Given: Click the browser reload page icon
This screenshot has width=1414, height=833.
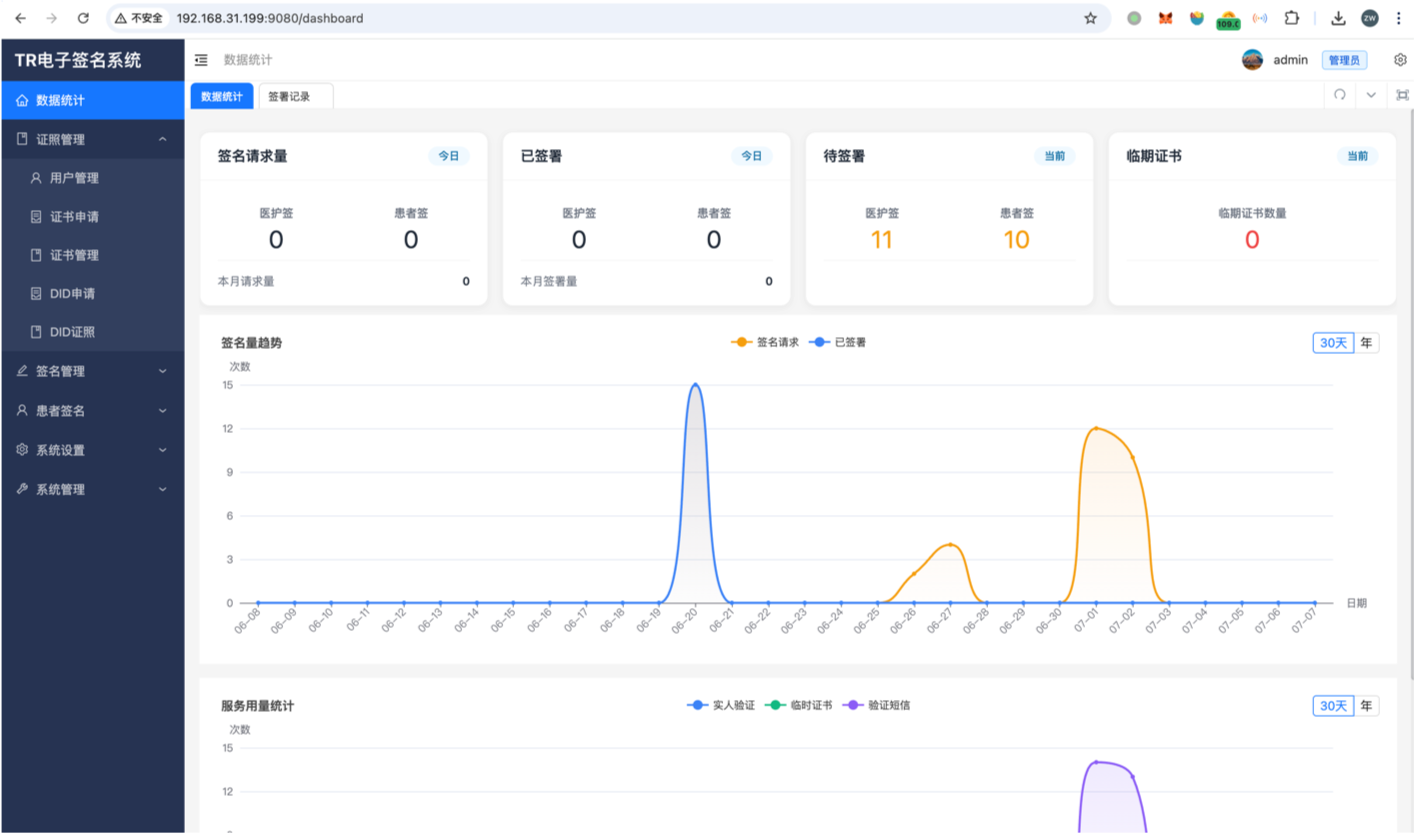Looking at the screenshot, I should point(83,18).
